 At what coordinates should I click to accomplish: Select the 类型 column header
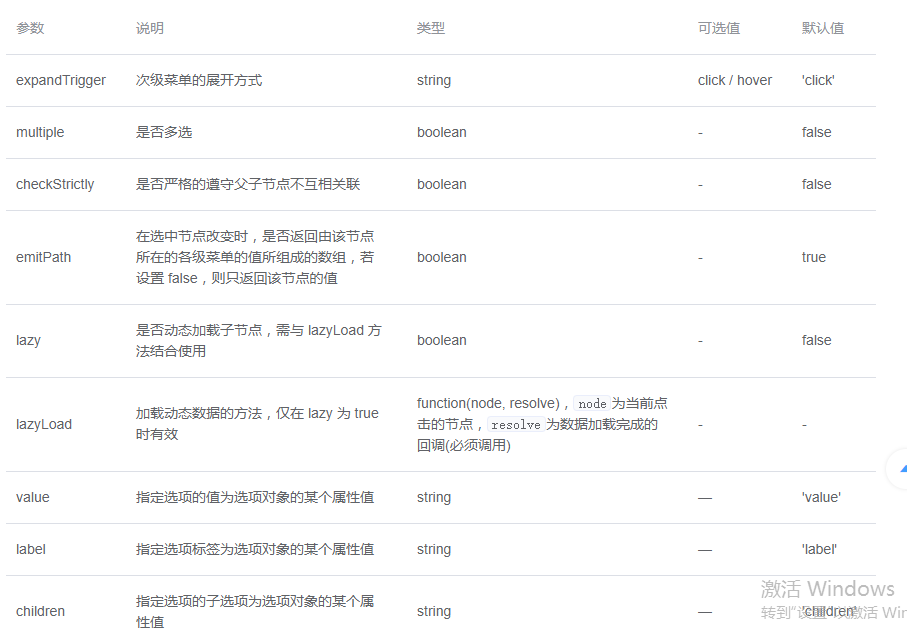(431, 28)
